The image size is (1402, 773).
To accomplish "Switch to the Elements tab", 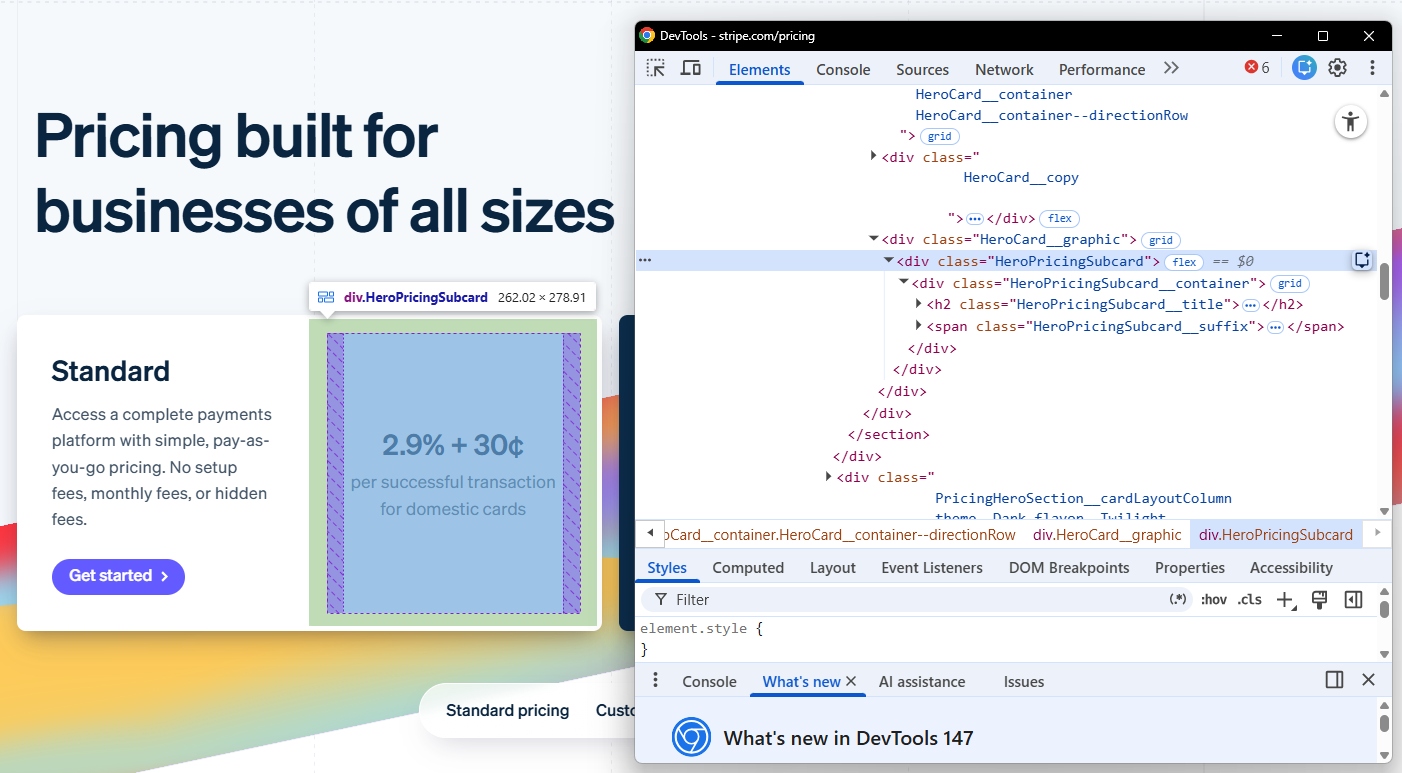I will [760, 69].
